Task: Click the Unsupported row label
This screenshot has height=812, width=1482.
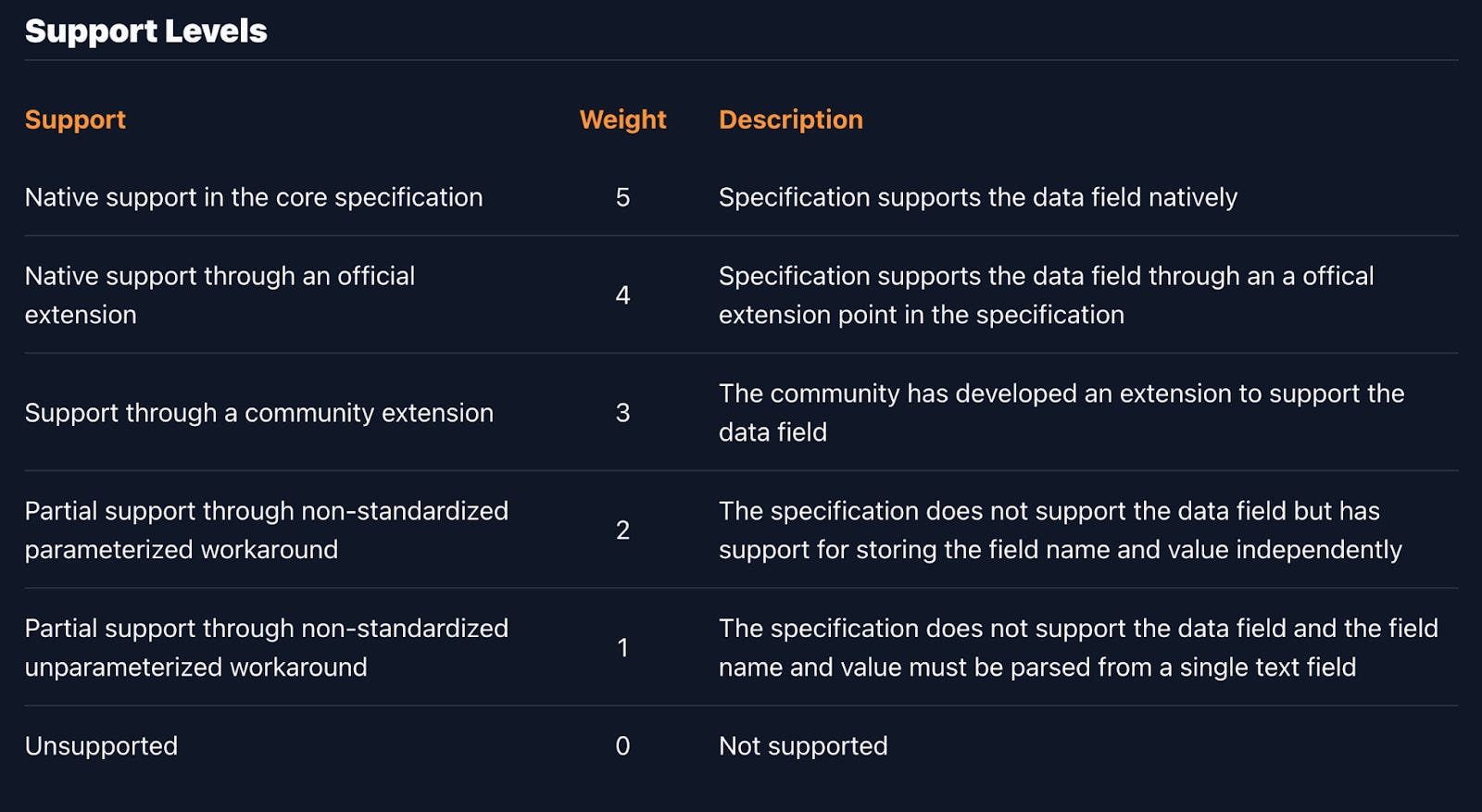Action: point(101,746)
